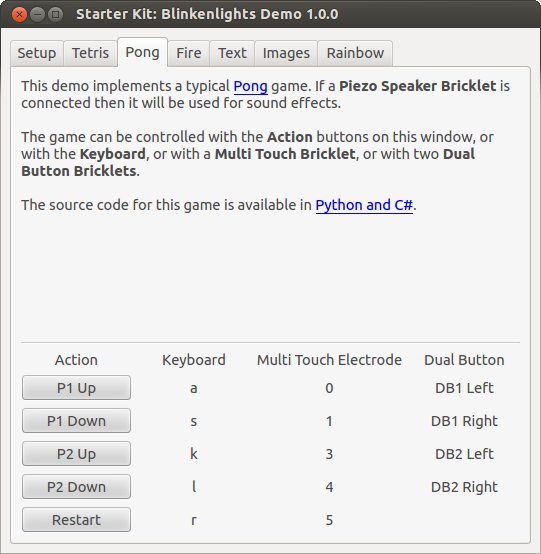Follow the Pong hyperlink in the description
Screen dimensions: 541x554
[251, 86]
